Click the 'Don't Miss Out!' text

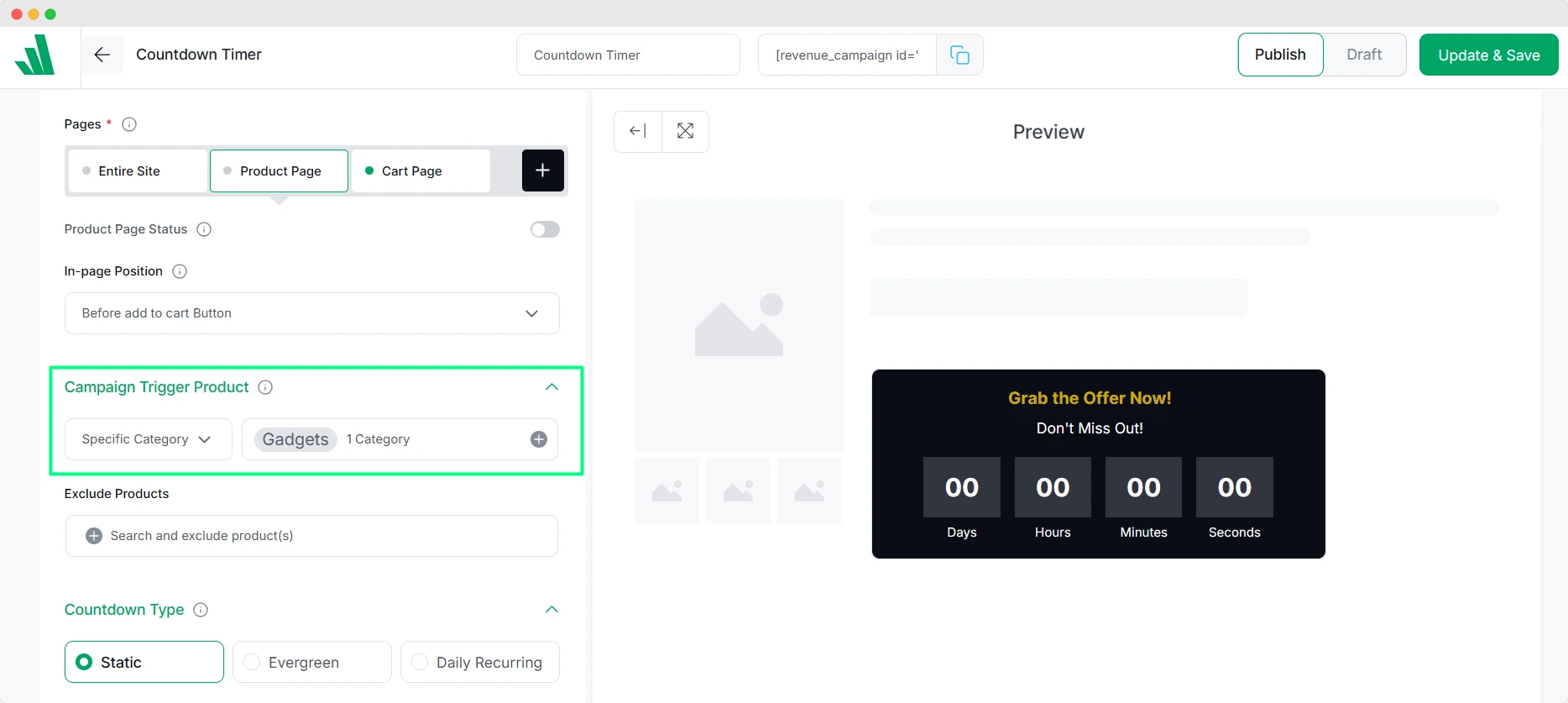click(1090, 428)
